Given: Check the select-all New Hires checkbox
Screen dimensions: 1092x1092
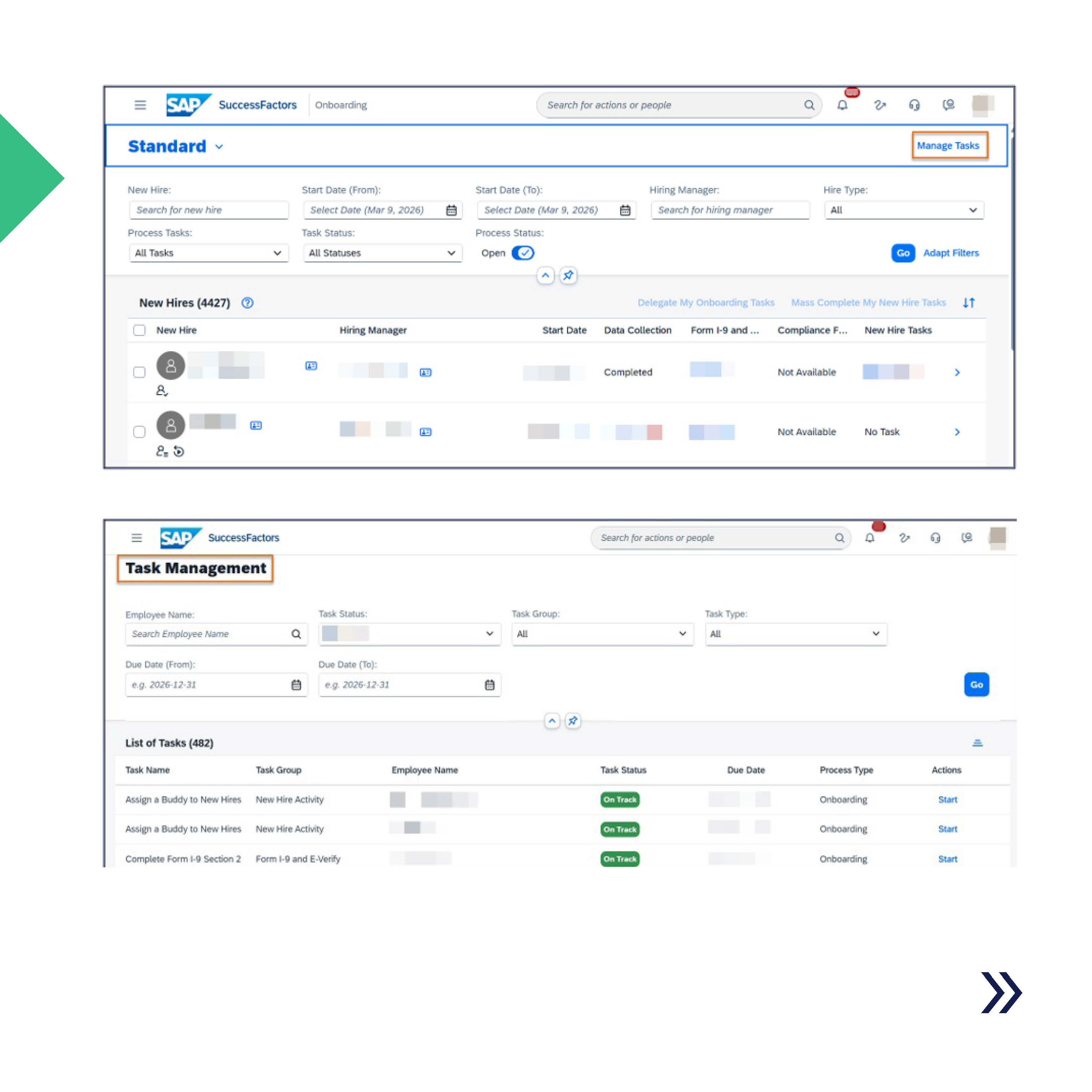Looking at the screenshot, I should (139, 330).
